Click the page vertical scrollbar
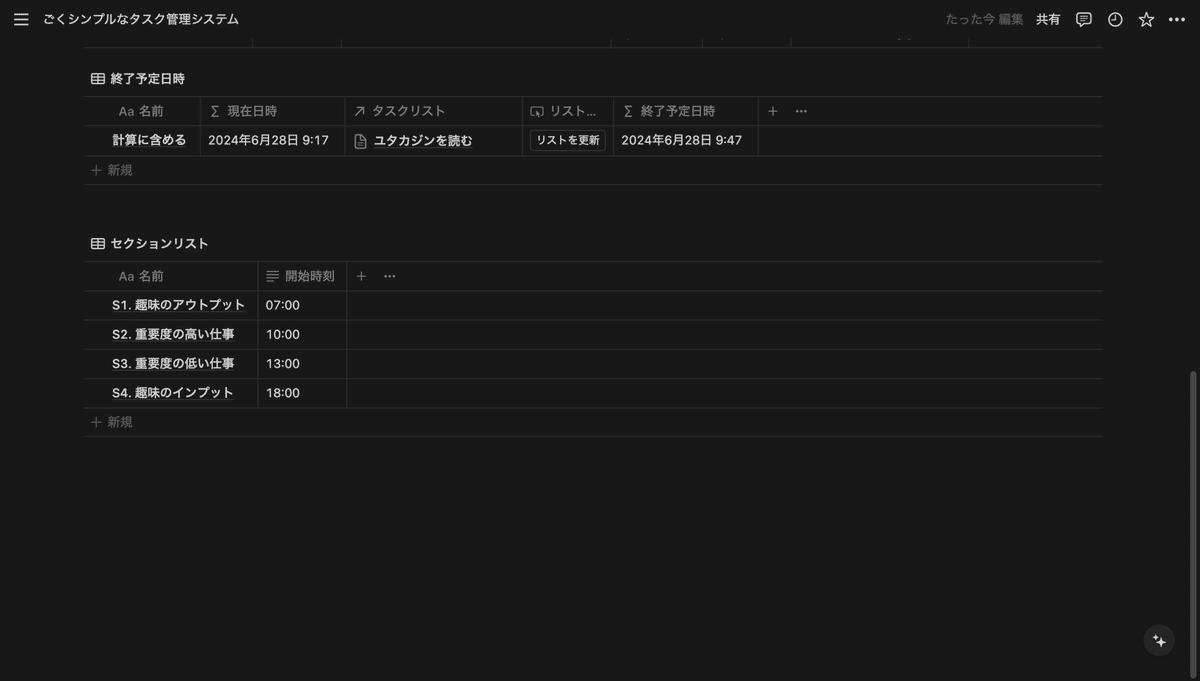Screen dimensions: 1200x681 pos(1193,523)
